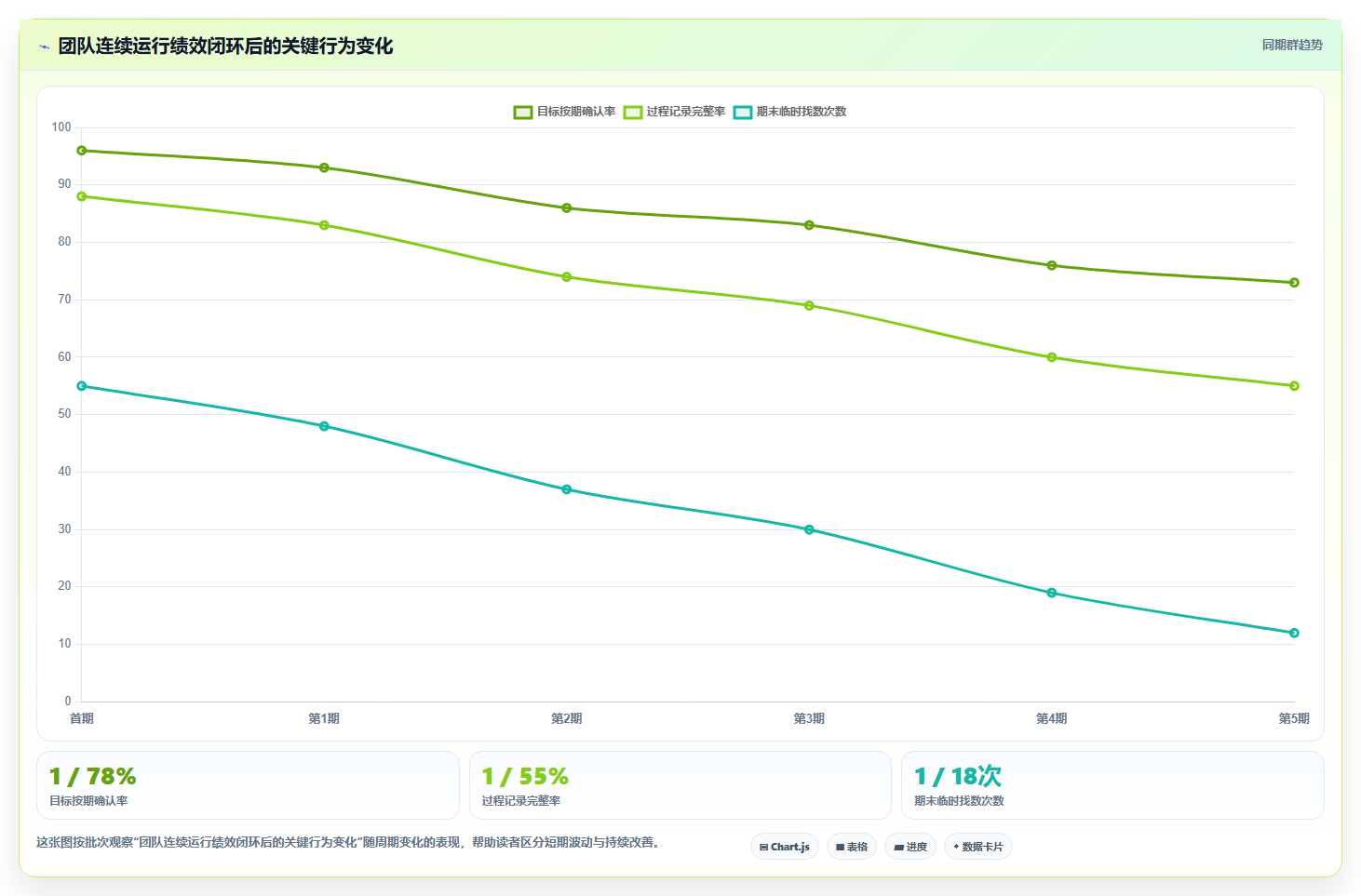Click the Chart.js tag button
This screenshot has width=1361, height=896.
(x=785, y=847)
